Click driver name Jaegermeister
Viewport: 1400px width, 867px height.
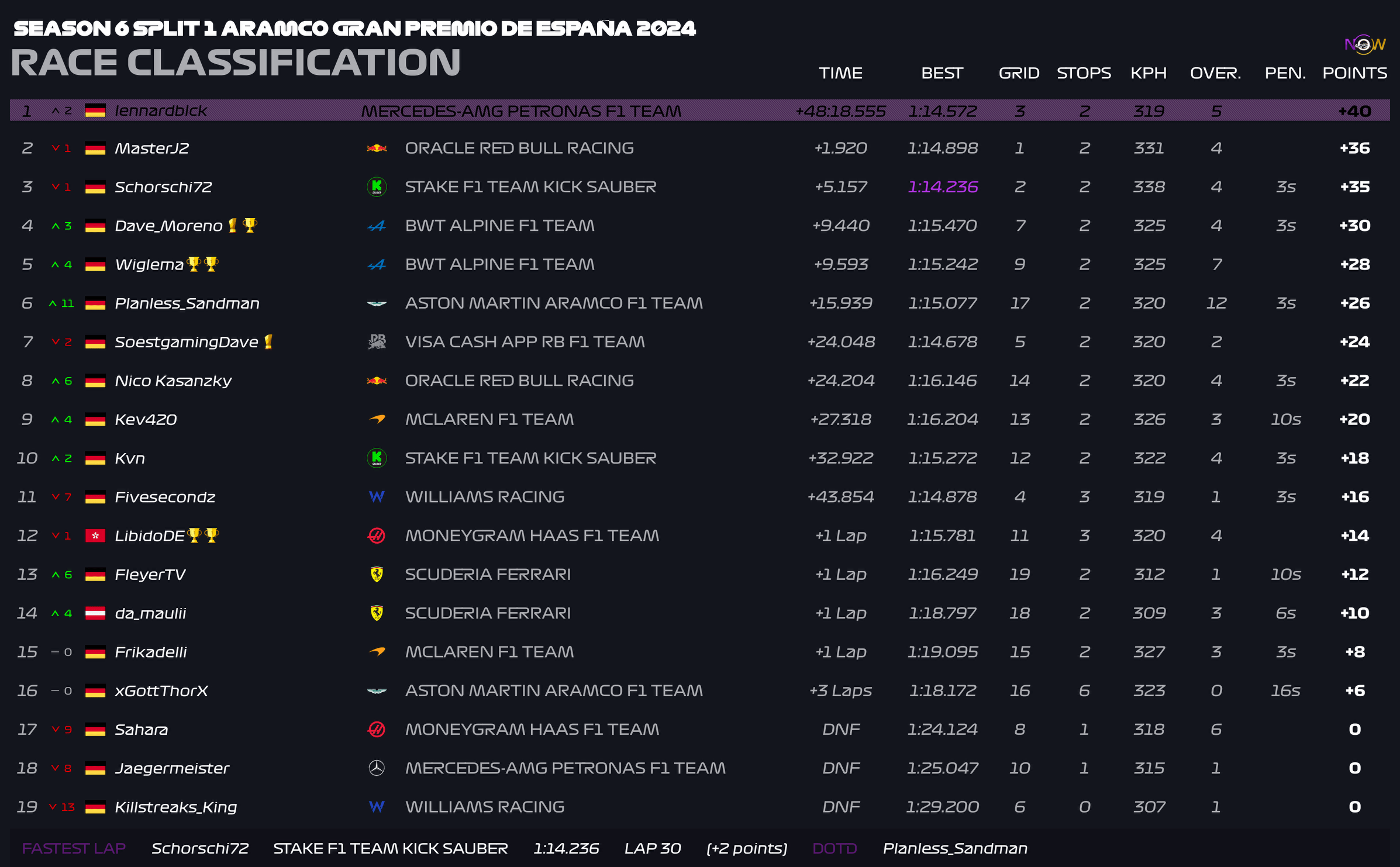click(172, 769)
